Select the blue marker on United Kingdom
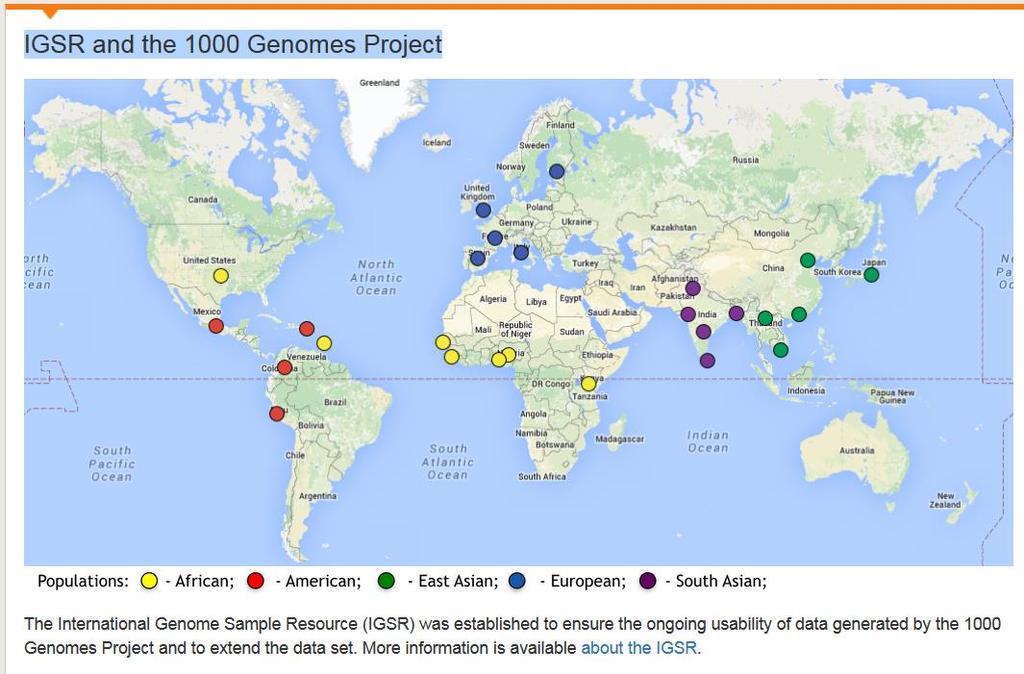This screenshot has width=1024, height=674. pos(483,210)
